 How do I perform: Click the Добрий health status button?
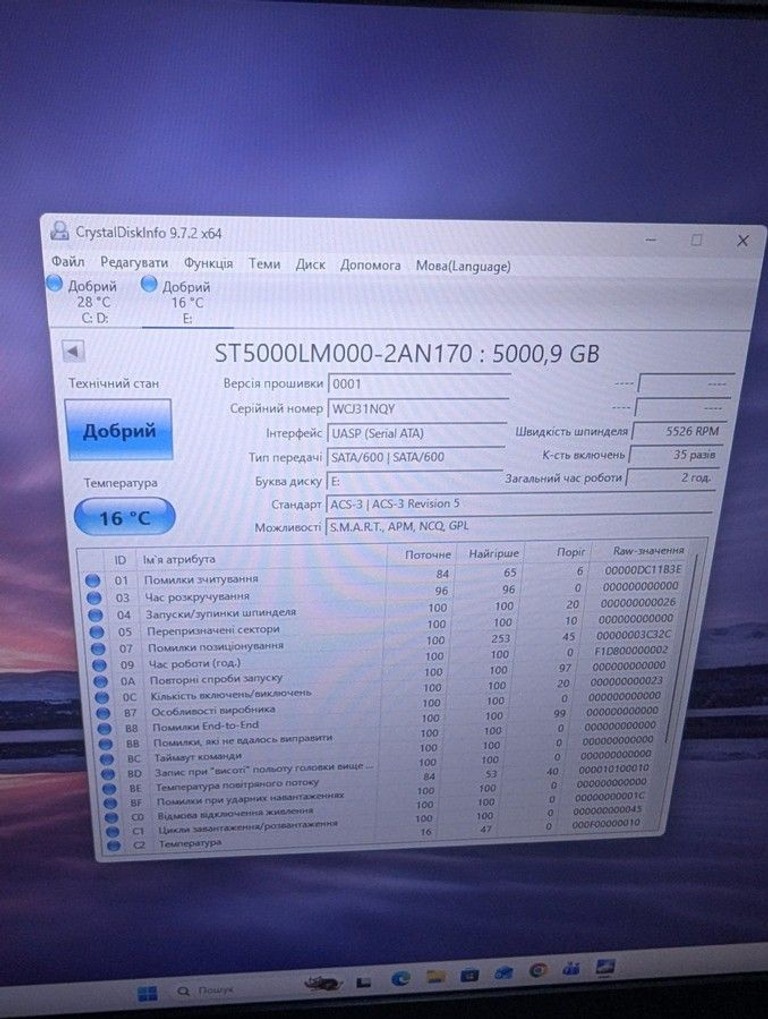(x=119, y=430)
